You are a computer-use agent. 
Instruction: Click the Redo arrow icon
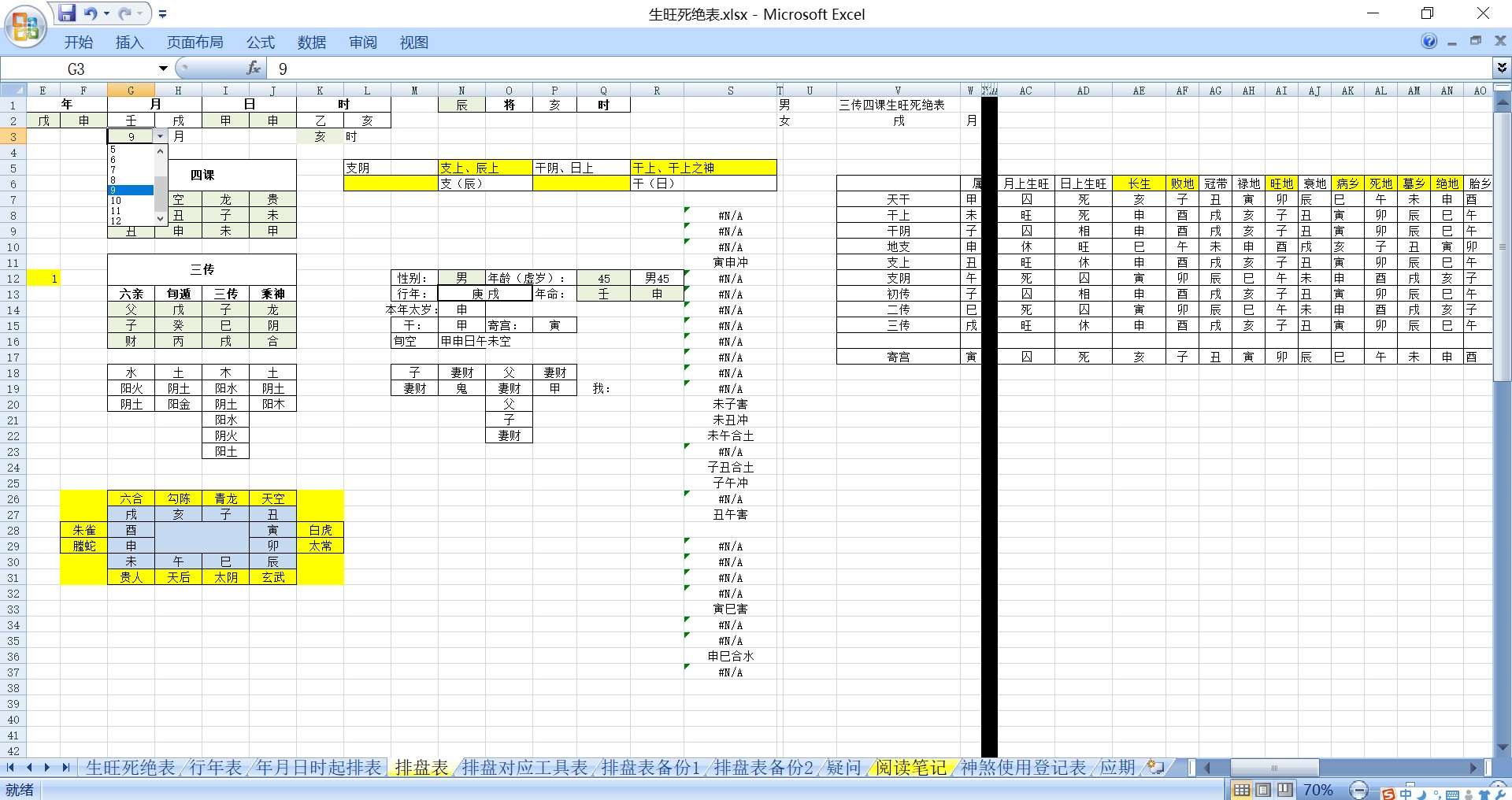[x=124, y=13]
